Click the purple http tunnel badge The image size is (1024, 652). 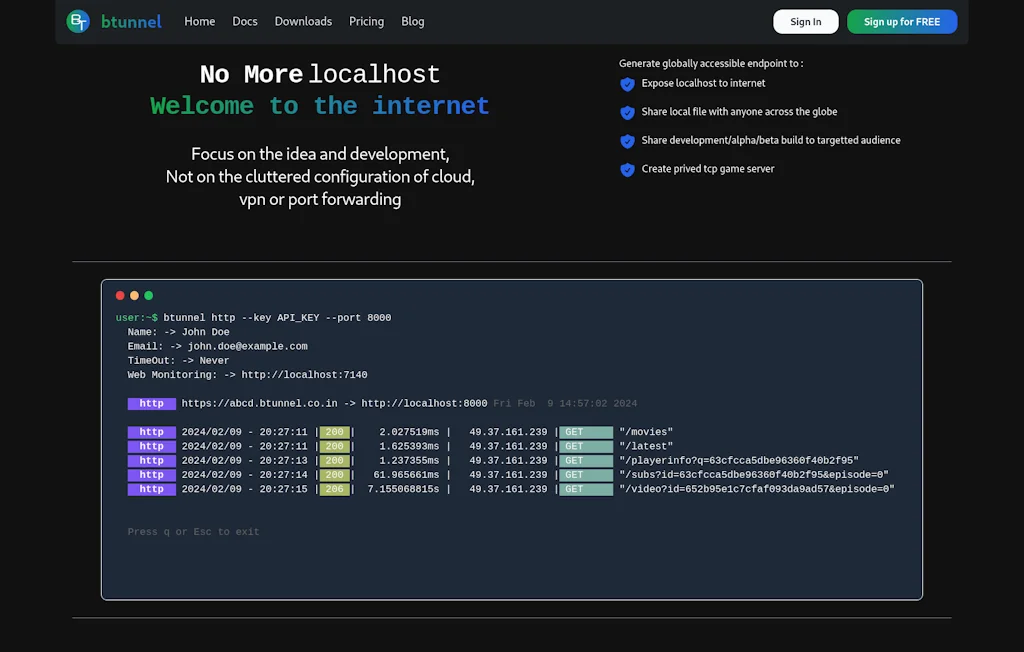(x=152, y=404)
